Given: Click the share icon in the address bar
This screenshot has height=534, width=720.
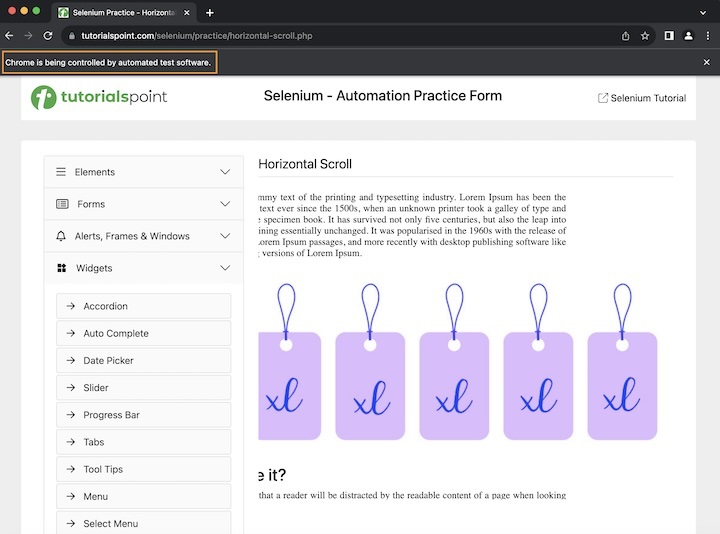Looking at the screenshot, I should pyautogui.click(x=625, y=35).
